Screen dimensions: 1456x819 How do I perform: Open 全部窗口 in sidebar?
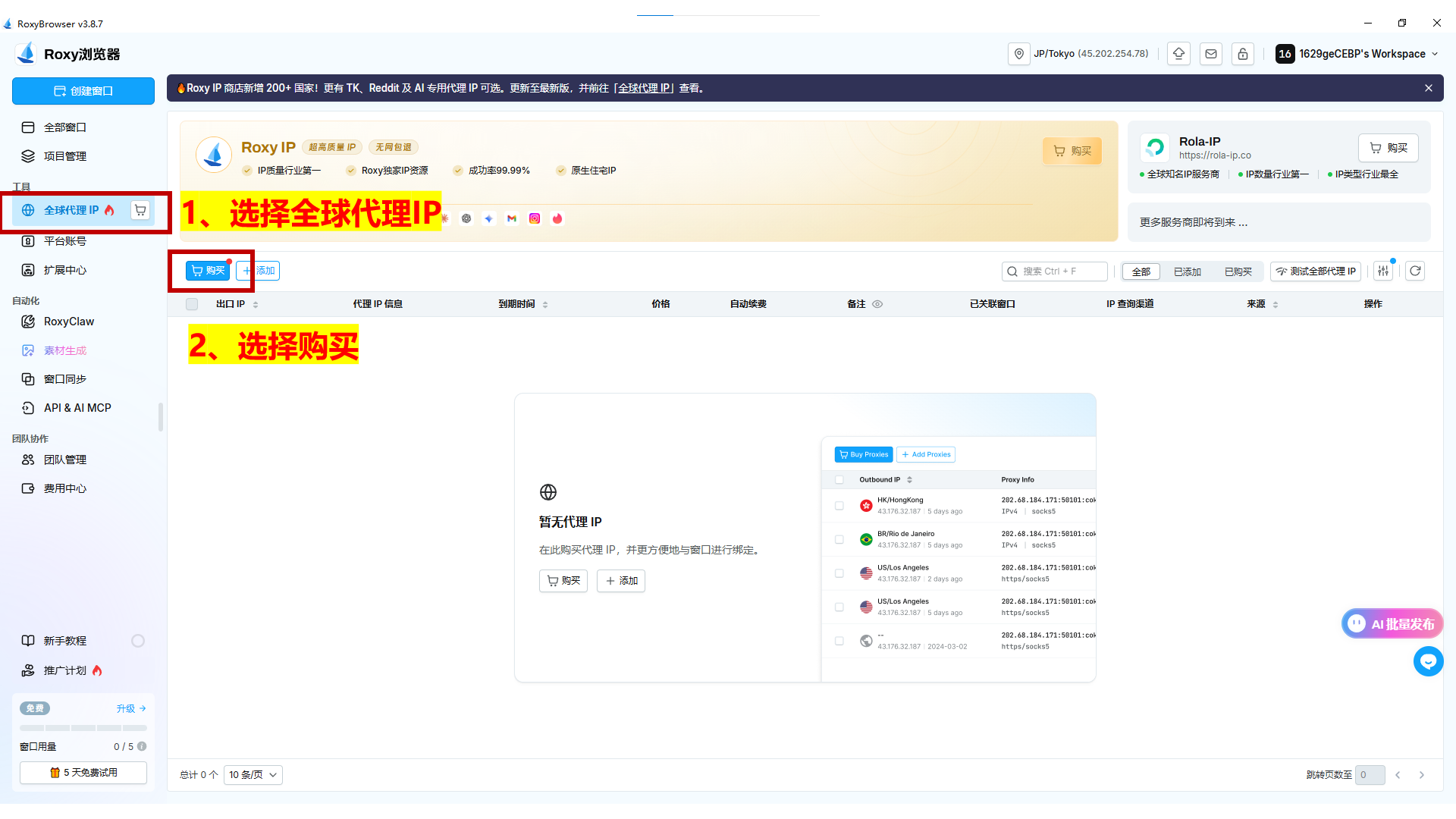click(83, 127)
